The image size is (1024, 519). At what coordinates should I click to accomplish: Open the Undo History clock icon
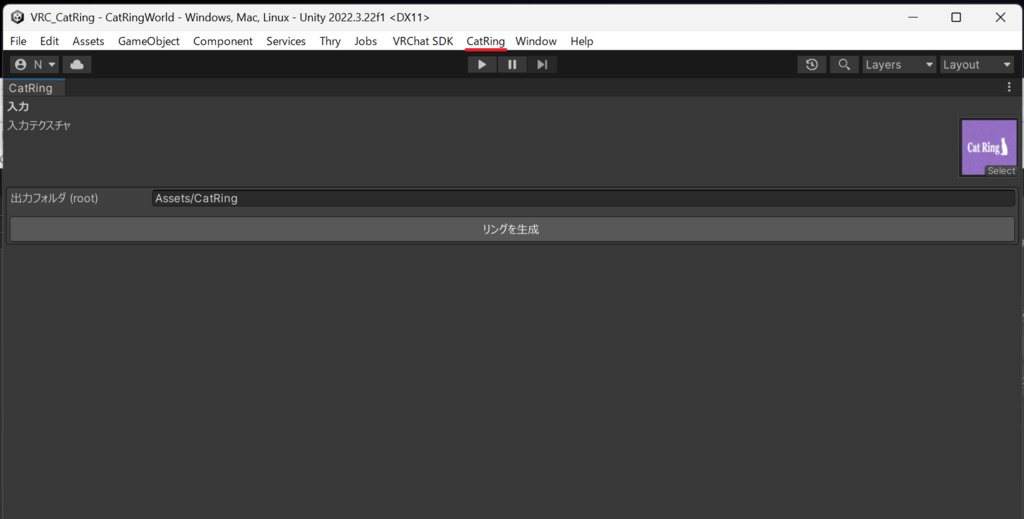point(812,65)
